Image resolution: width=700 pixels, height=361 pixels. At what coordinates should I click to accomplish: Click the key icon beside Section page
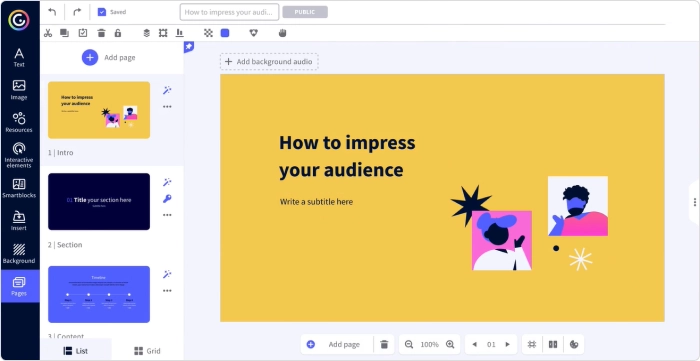167,199
